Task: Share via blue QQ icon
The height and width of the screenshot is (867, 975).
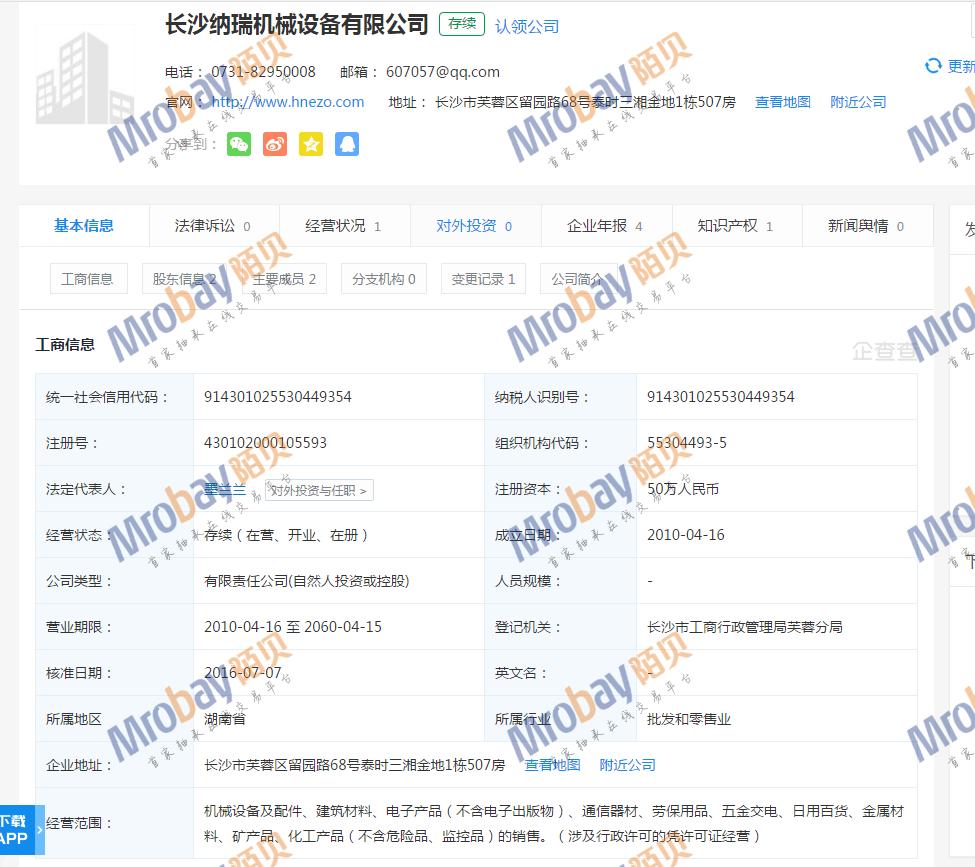Action: (x=347, y=144)
